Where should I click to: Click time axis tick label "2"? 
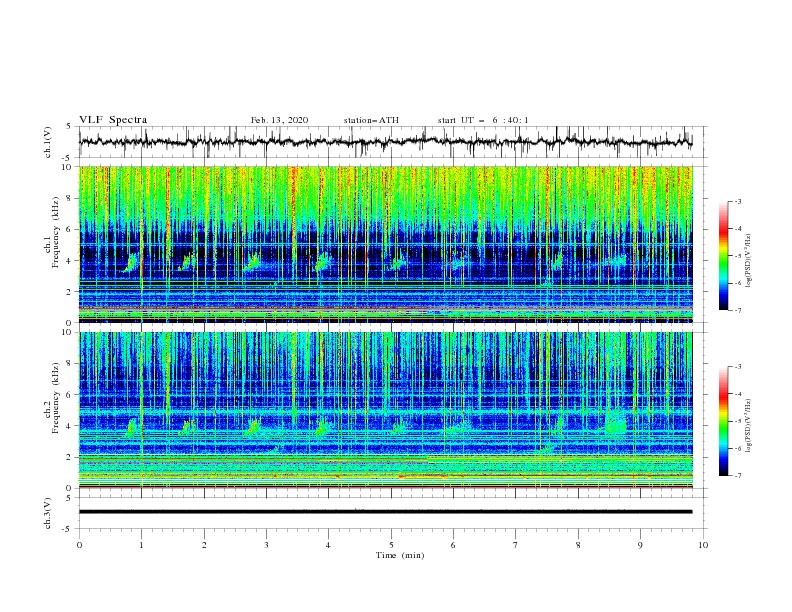204,545
